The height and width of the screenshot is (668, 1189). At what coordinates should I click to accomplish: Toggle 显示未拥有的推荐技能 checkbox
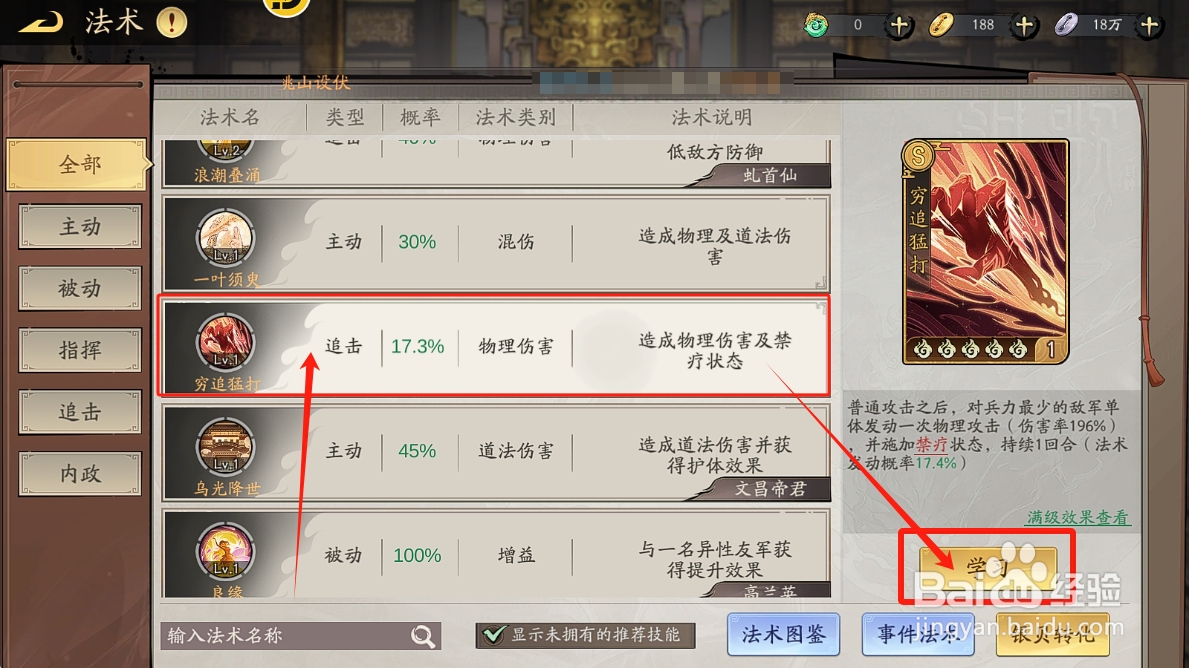tap(494, 635)
